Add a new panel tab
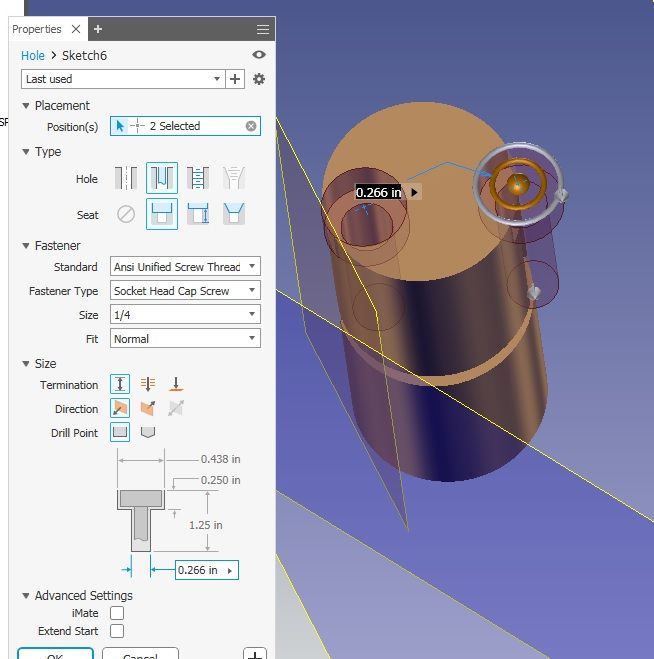 pos(98,29)
